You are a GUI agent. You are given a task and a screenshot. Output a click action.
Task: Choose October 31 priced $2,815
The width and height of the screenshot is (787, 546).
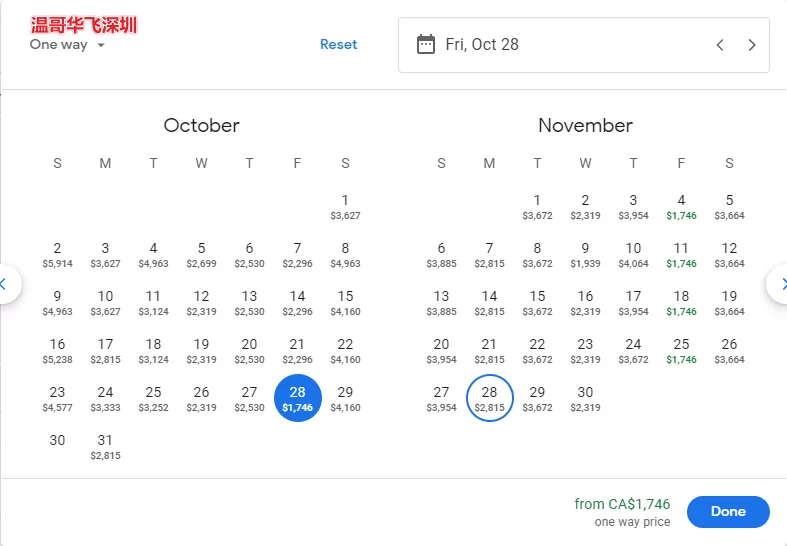pyautogui.click(x=105, y=447)
